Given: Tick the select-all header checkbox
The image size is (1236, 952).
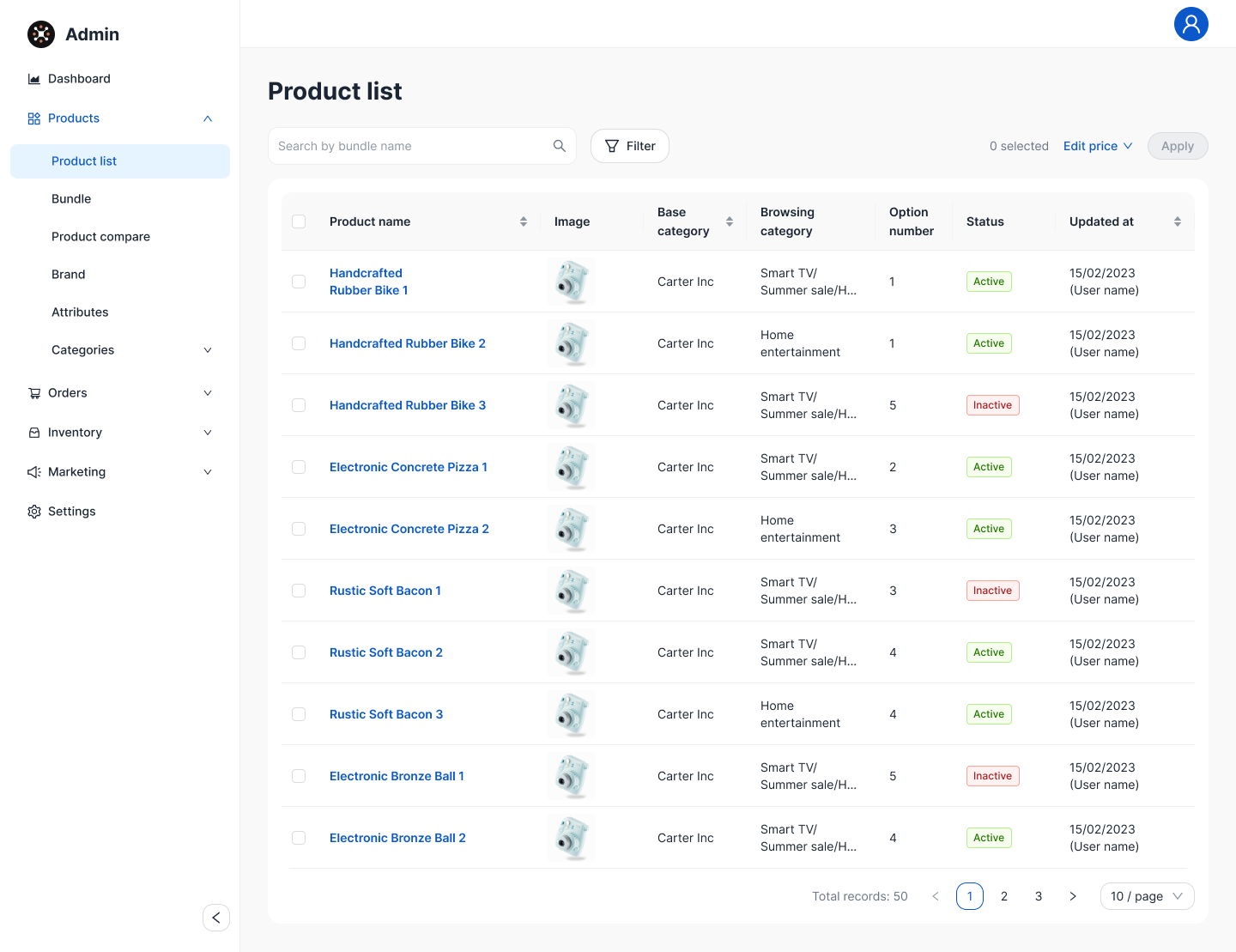Looking at the screenshot, I should (x=299, y=221).
